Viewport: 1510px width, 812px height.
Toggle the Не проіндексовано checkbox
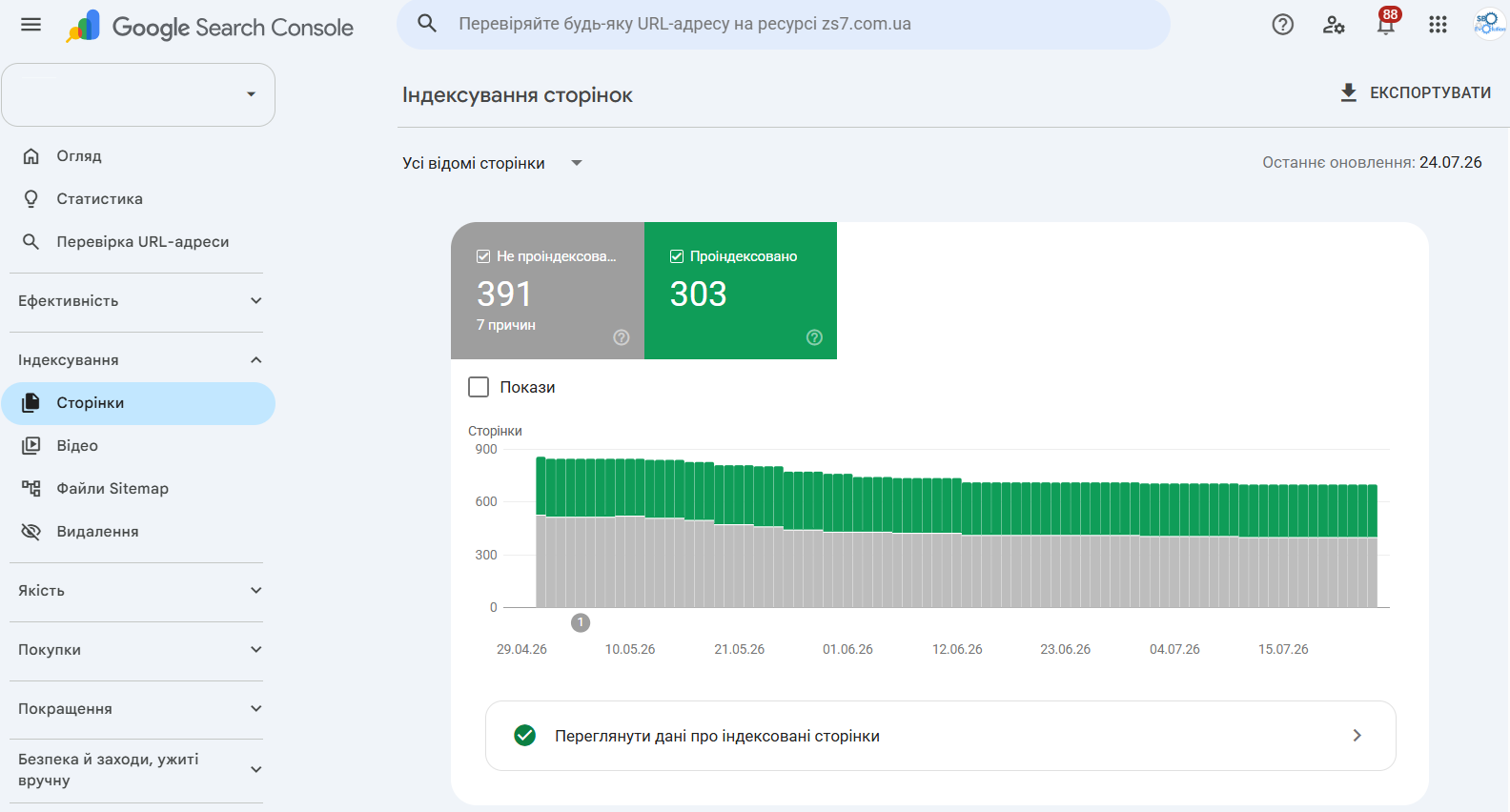[x=483, y=256]
